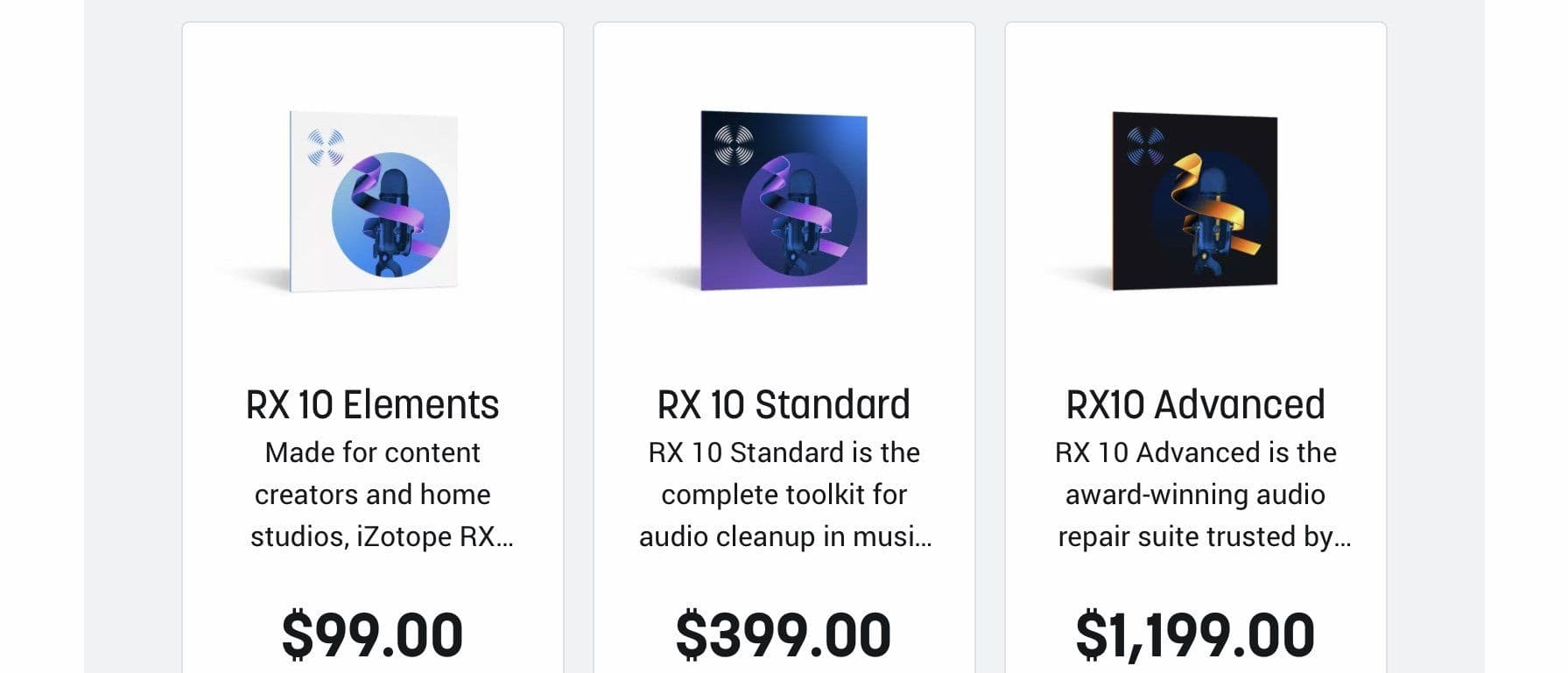Screen dimensions: 1568x673
Task: Click iZotope logo on Elements box
Action: pos(326,147)
